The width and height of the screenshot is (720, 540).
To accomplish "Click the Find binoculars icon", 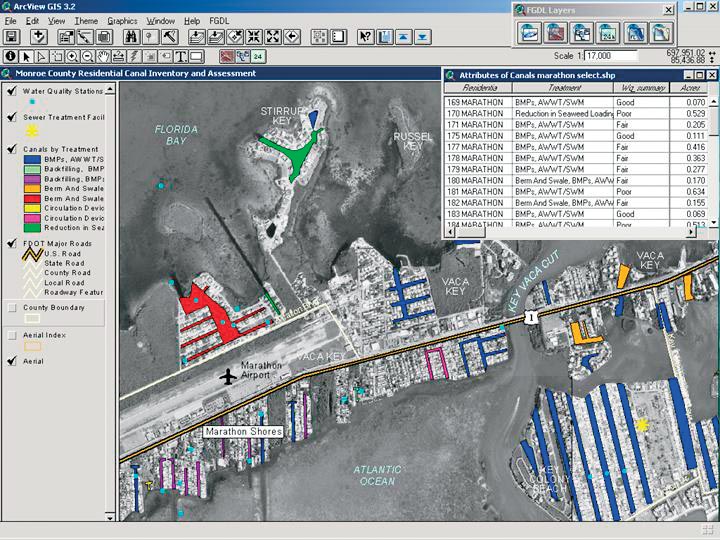I will coord(131,37).
